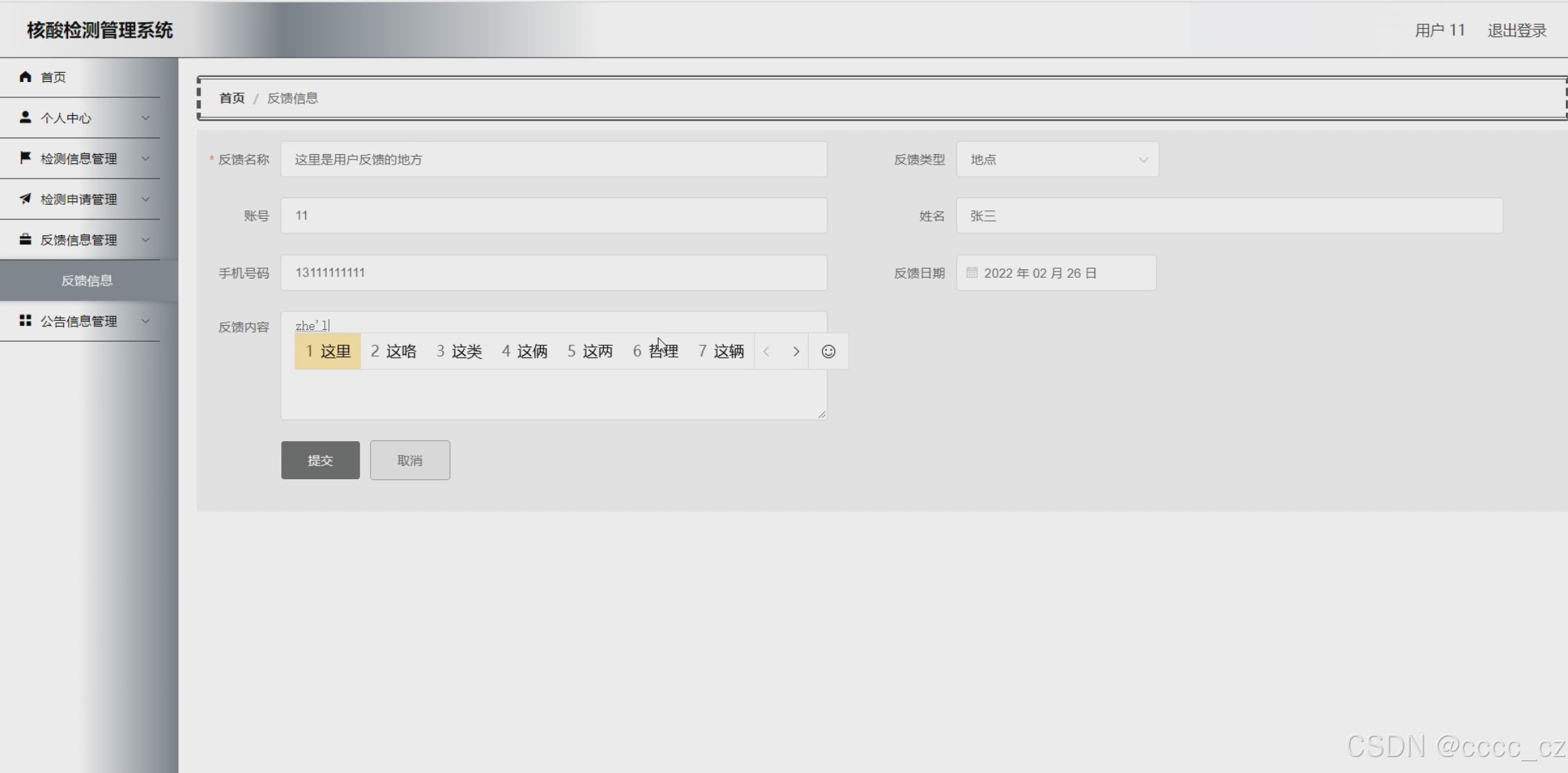Click the grid icon for 公告信息管理
Viewport: 1568px width, 773px height.
tap(26, 320)
